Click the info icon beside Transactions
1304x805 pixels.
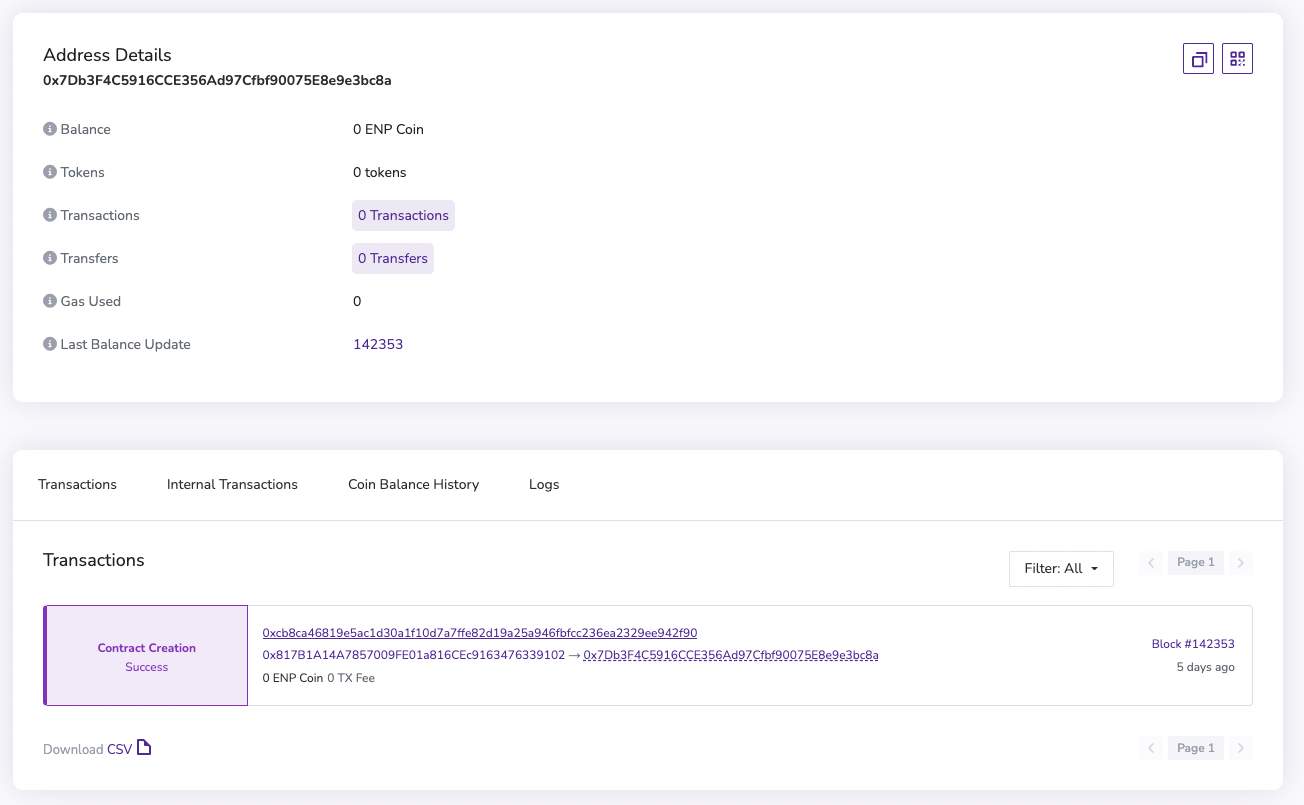click(48, 214)
